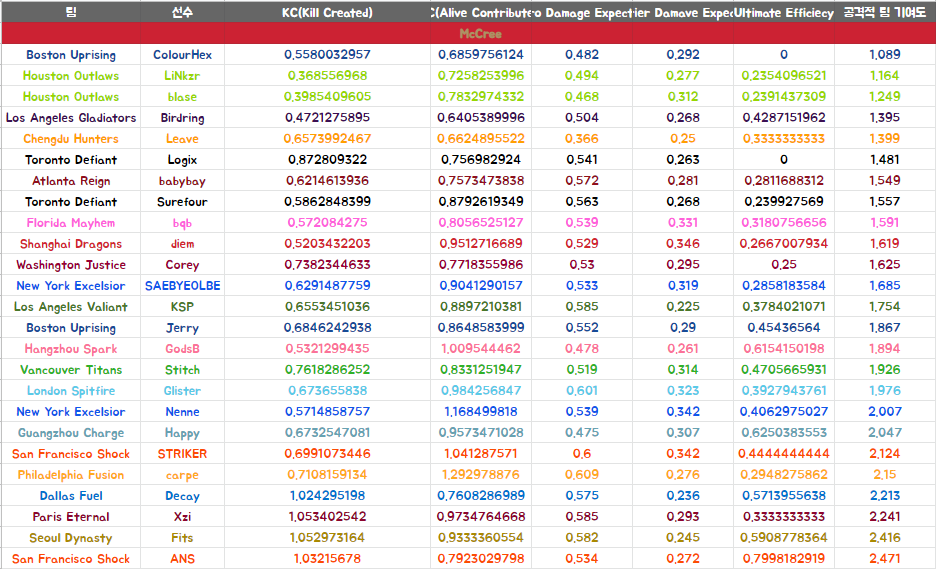Click the Los Angeles Valiant team cell
936x569 pixels.
[71, 306]
